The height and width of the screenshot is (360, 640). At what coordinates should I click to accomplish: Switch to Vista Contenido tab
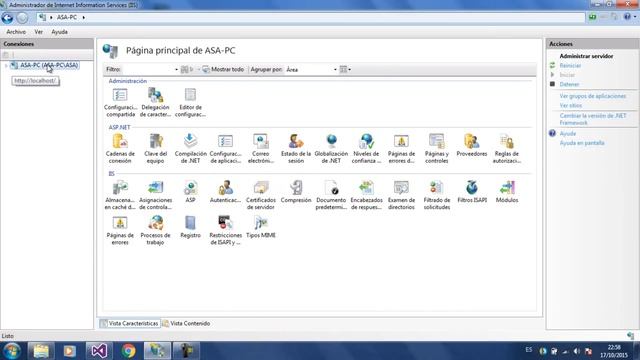pos(186,323)
